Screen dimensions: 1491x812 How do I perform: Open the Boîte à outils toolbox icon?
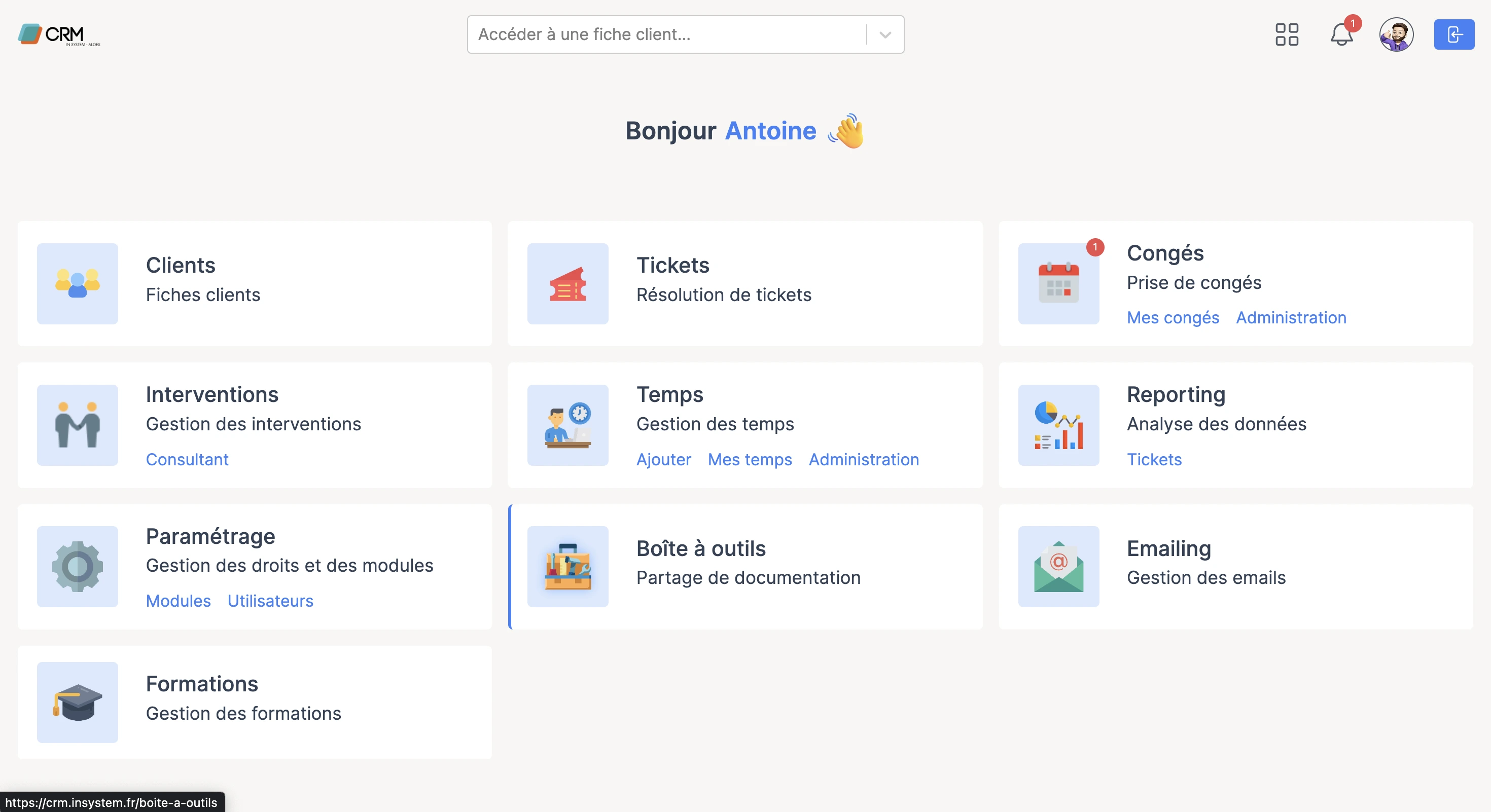pyautogui.click(x=568, y=567)
